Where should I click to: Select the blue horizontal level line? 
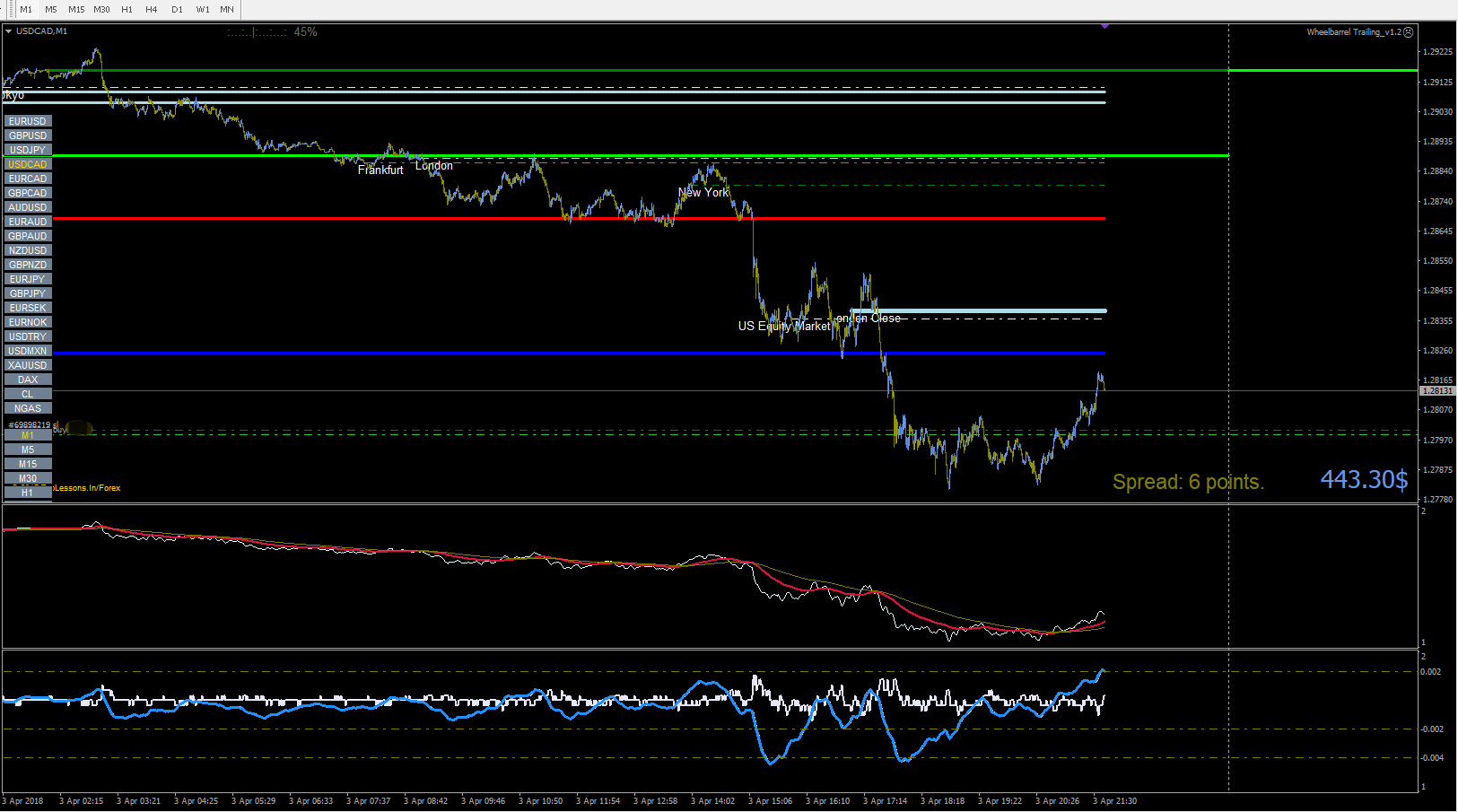[579, 354]
